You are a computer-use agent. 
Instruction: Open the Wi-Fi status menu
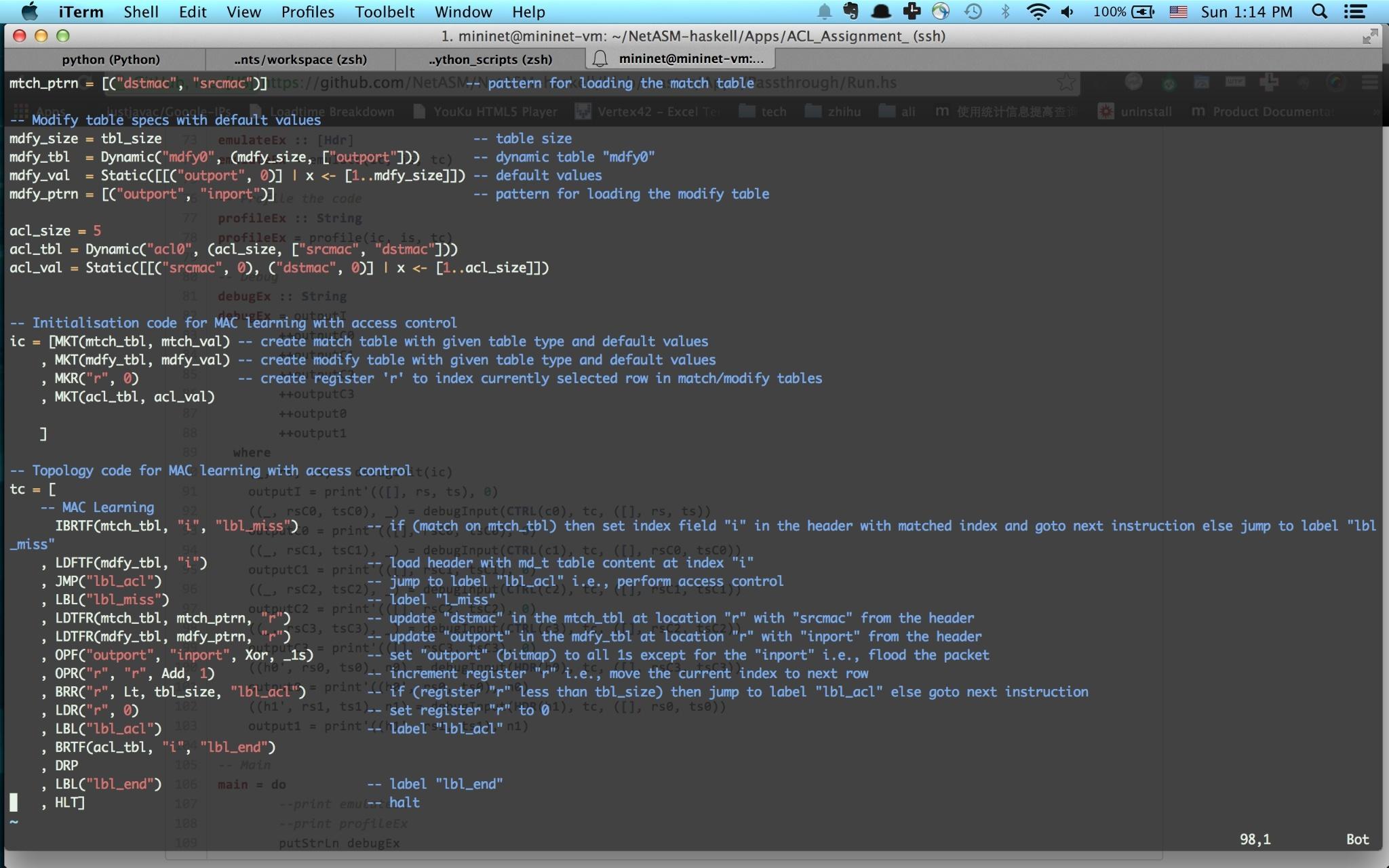[1038, 12]
